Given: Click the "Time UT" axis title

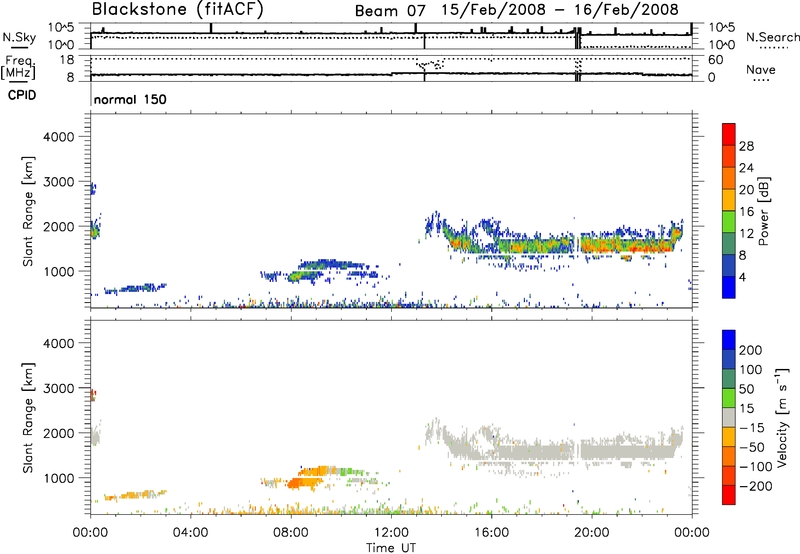Looking at the screenshot, I should pyautogui.click(x=391, y=548).
